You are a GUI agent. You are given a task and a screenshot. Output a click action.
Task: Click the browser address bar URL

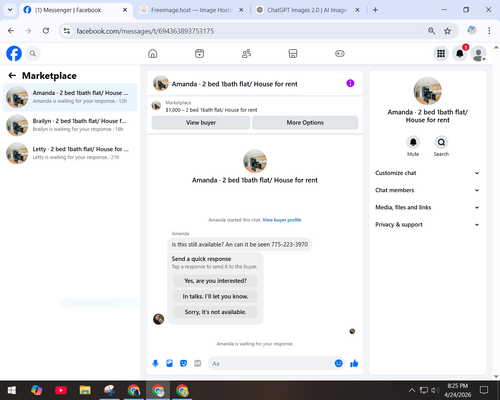point(145,31)
